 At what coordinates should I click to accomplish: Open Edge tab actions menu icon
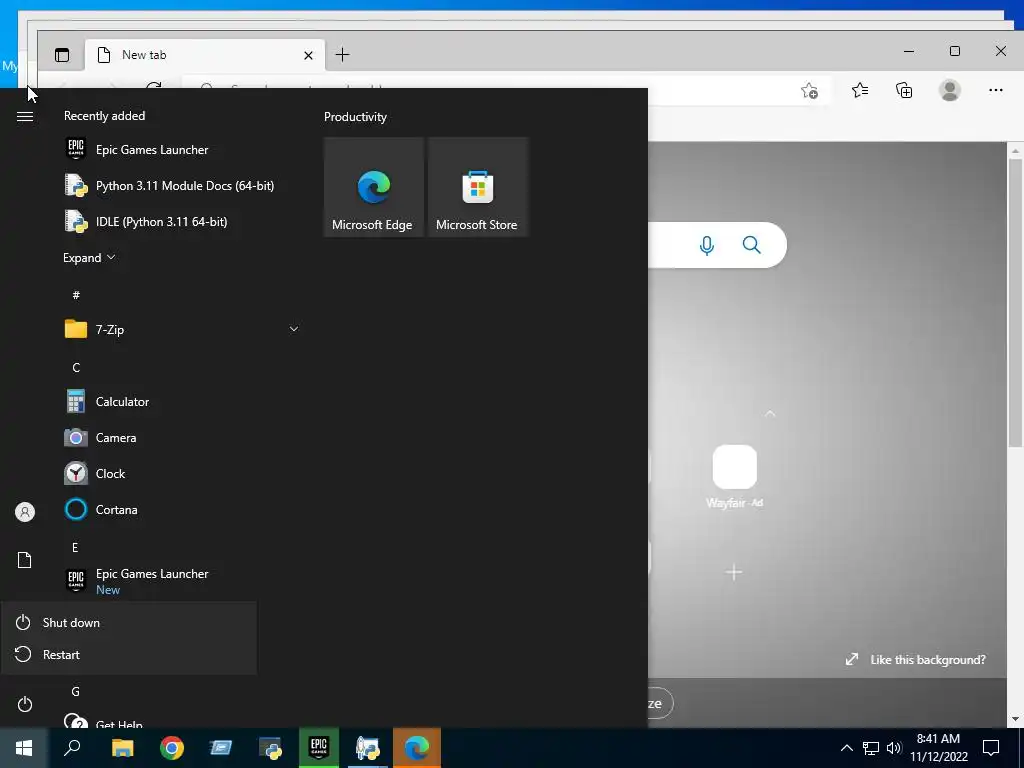click(x=62, y=55)
